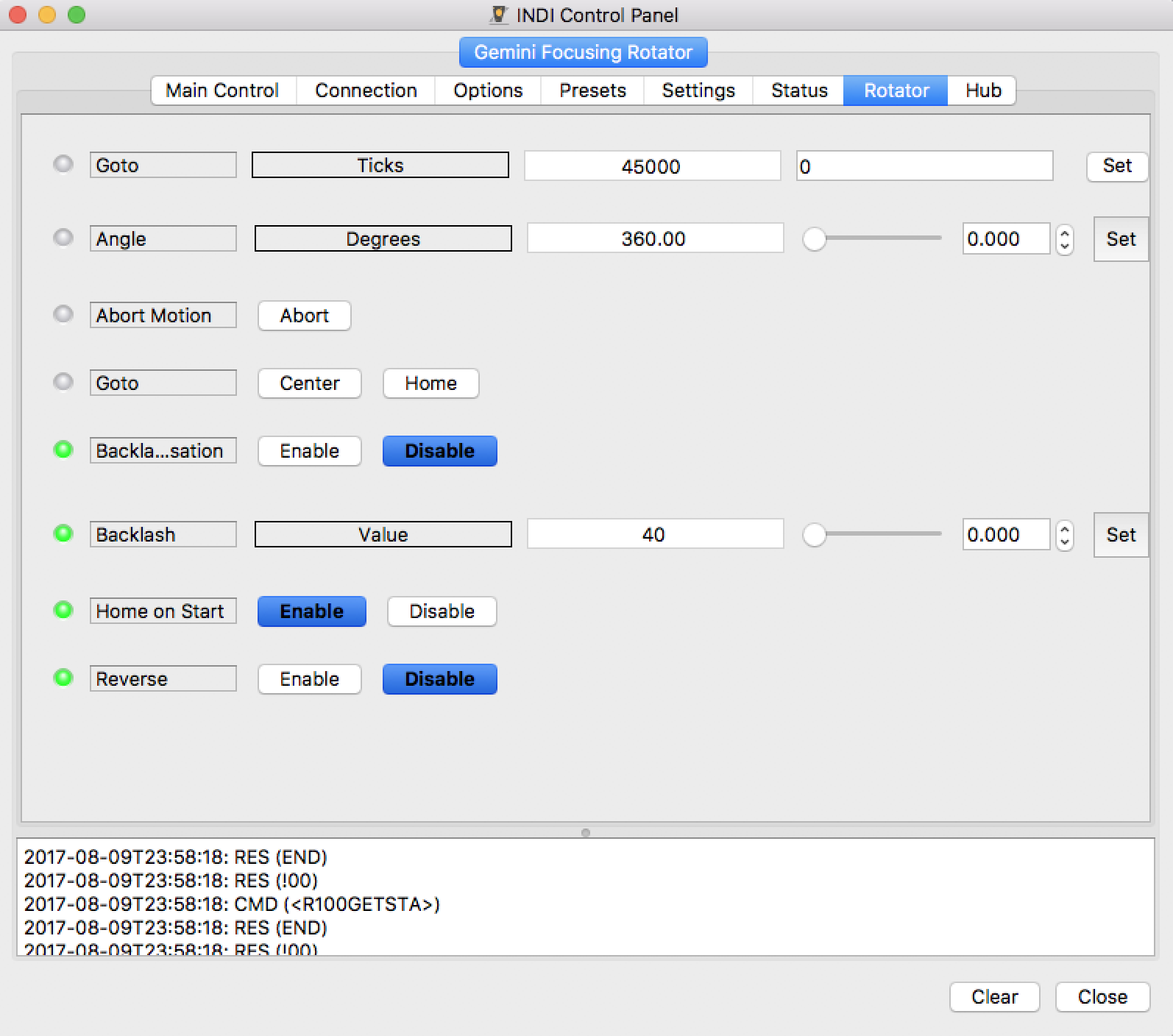Click the Backlash spin box value field
1173x1036 pixels.
[1006, 535]
